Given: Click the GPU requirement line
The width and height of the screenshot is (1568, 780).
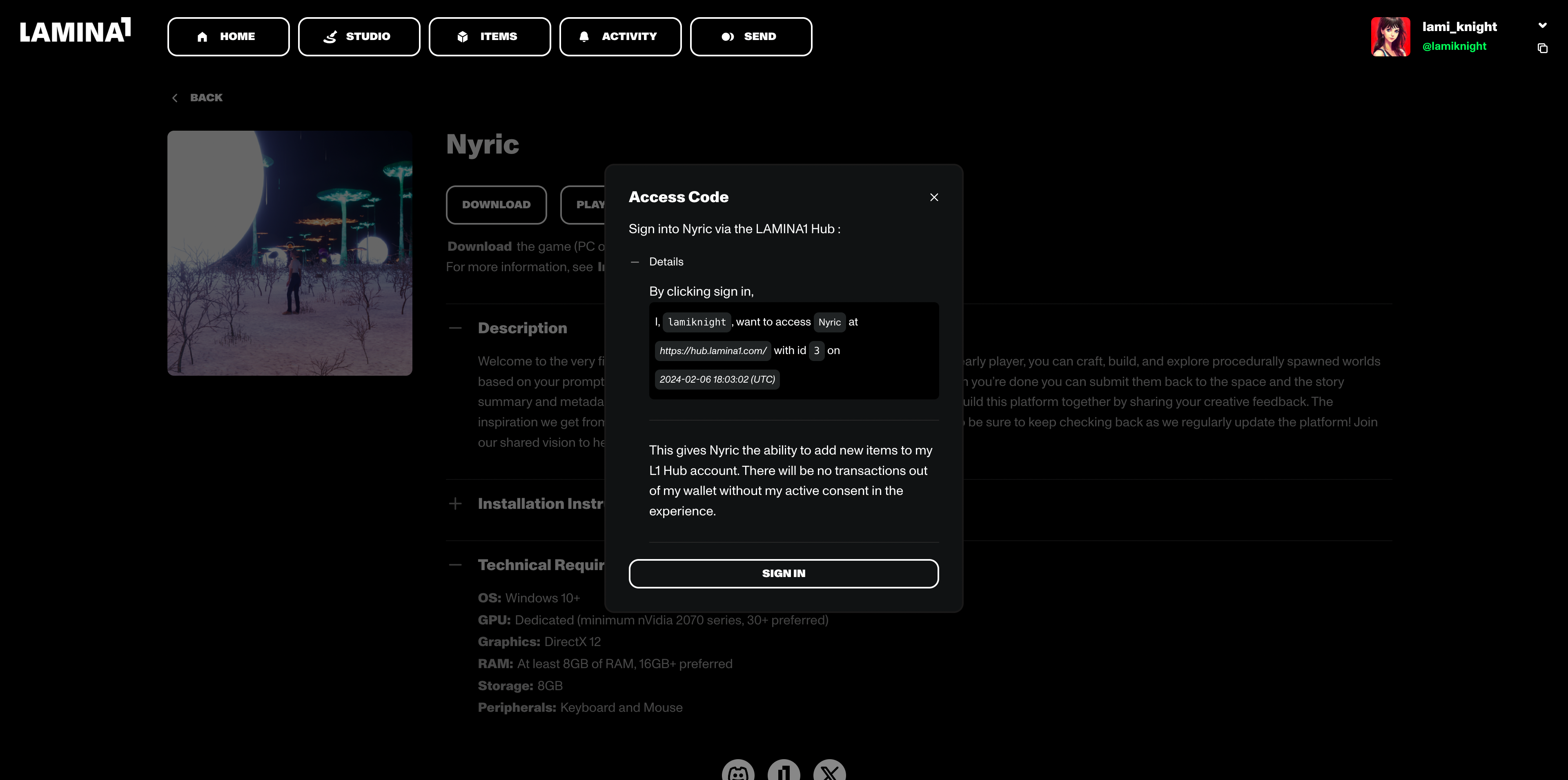Looking at the screenshot, I should [x=653, y=620].
